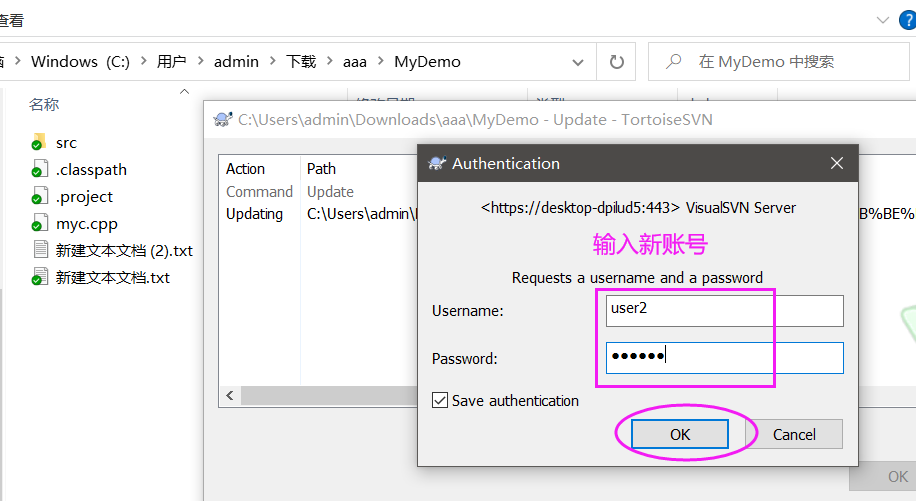
Task: Click the search magnifier icon
Action: coord(673,61)
